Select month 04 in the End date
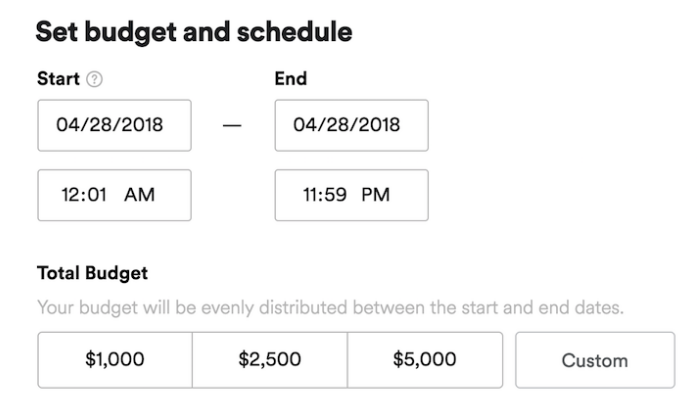The image size is (698, 410). pos(304,125)
